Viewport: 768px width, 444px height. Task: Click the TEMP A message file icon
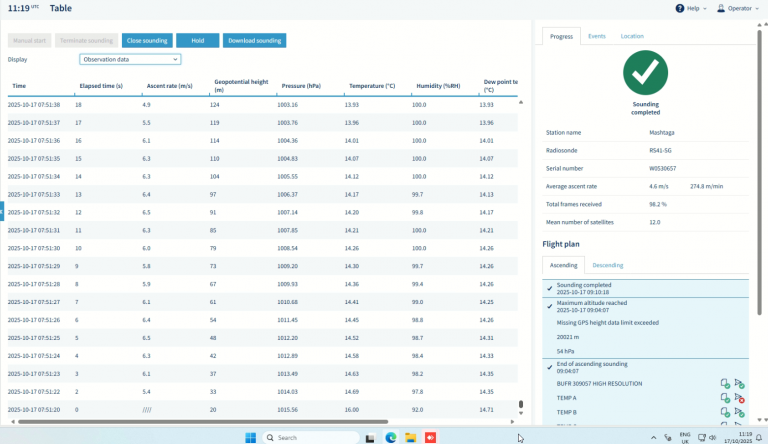[x=724, y=398]
